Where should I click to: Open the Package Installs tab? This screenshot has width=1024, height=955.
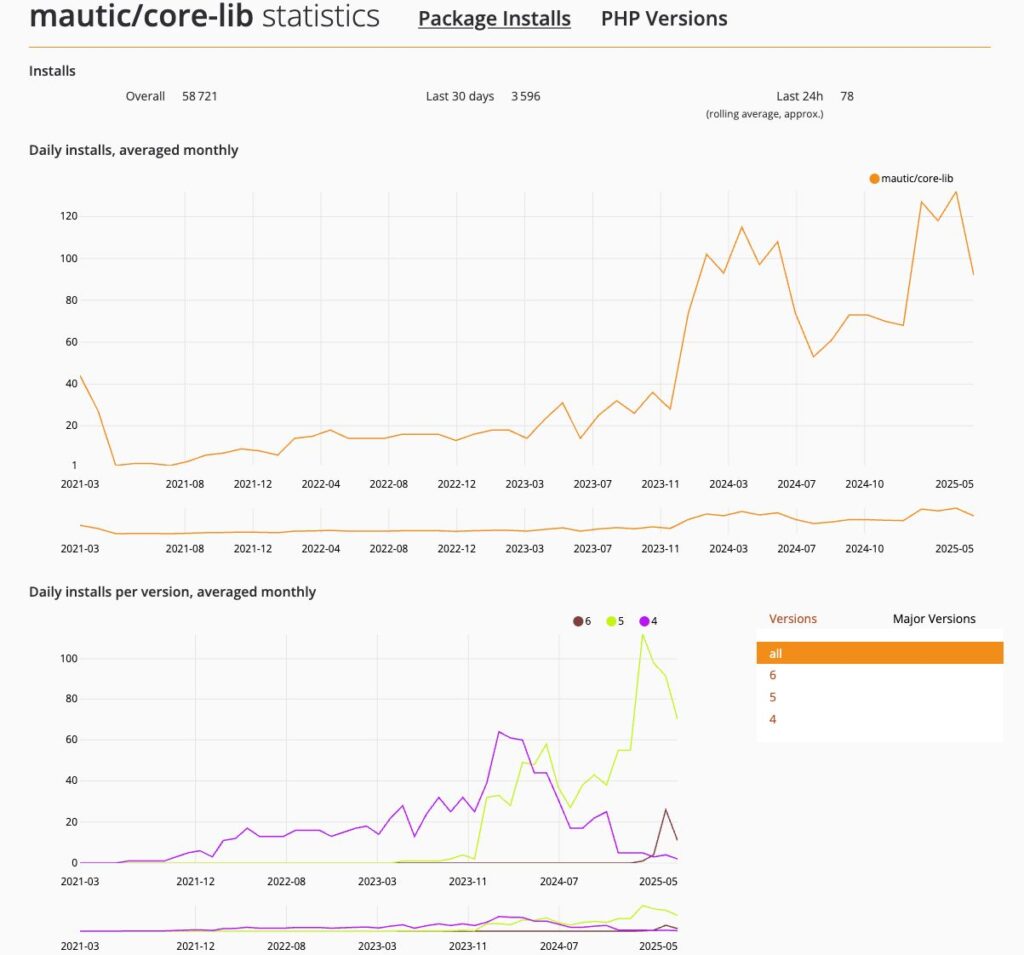494,18
